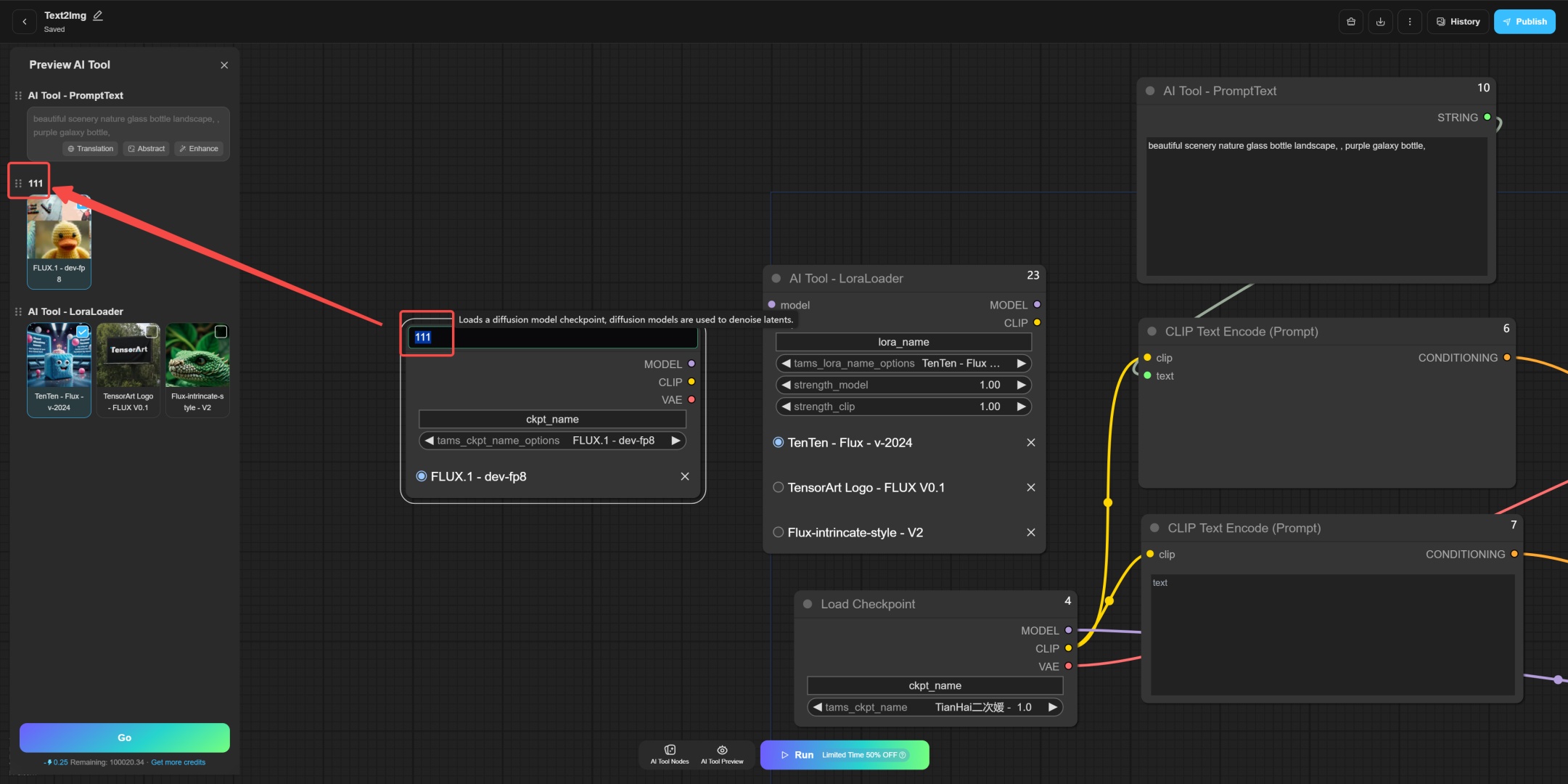Select the TensorArt Logo - FLUX V0.1 radio
This screenshot has width=1568, height=784.
779,488
